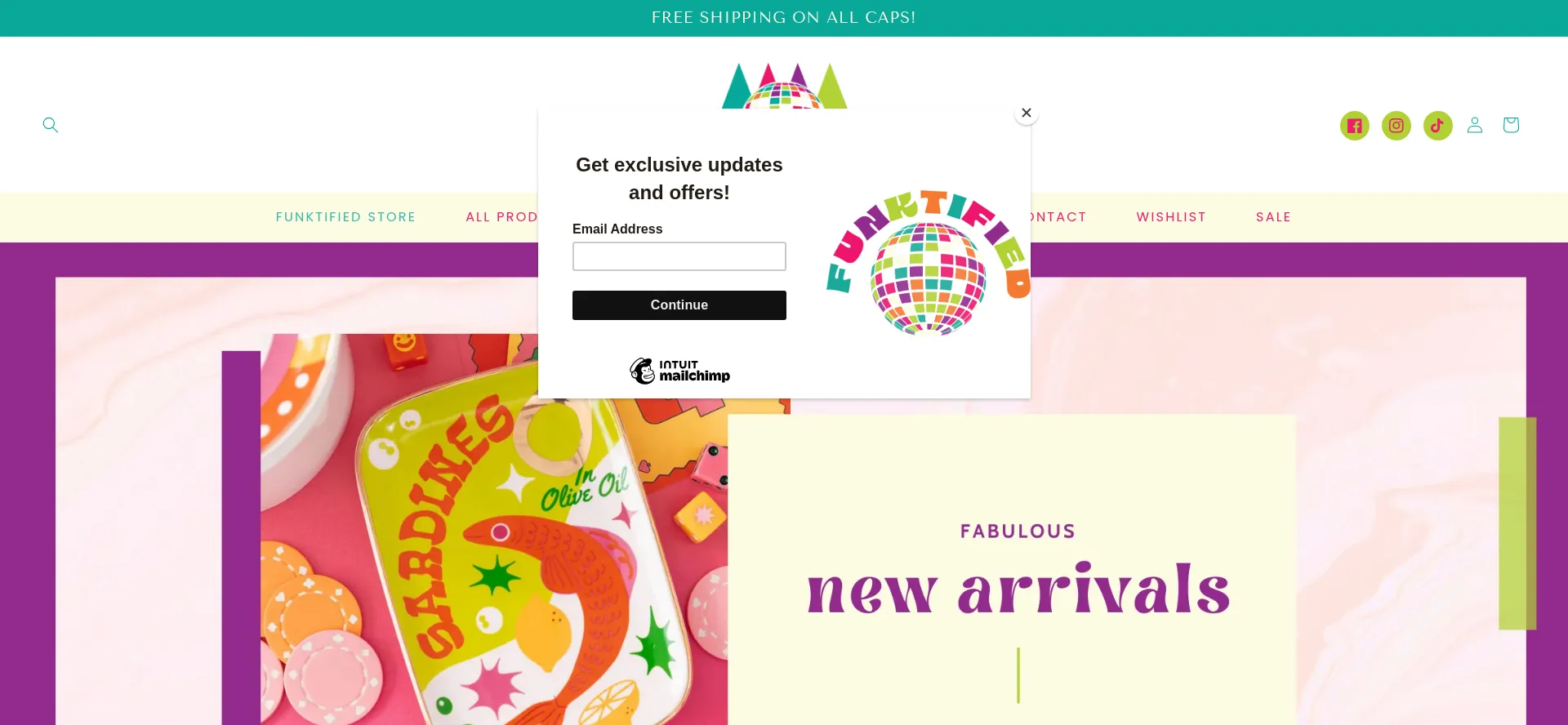Image resolution: width=1568 pixels, height=725 pixels.
Task: Focus the Email Address field
Action: point(679,256)
